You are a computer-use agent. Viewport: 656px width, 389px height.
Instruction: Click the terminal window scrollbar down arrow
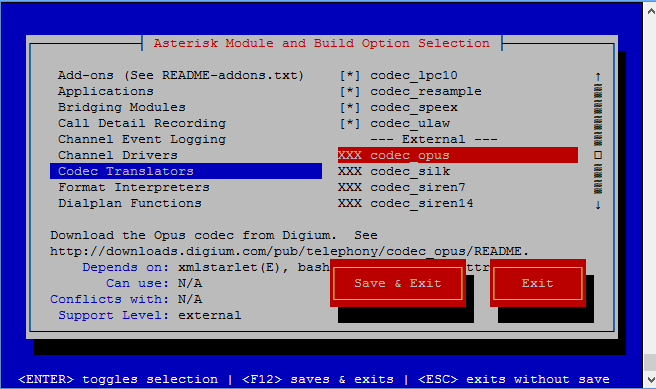[651, 380]
